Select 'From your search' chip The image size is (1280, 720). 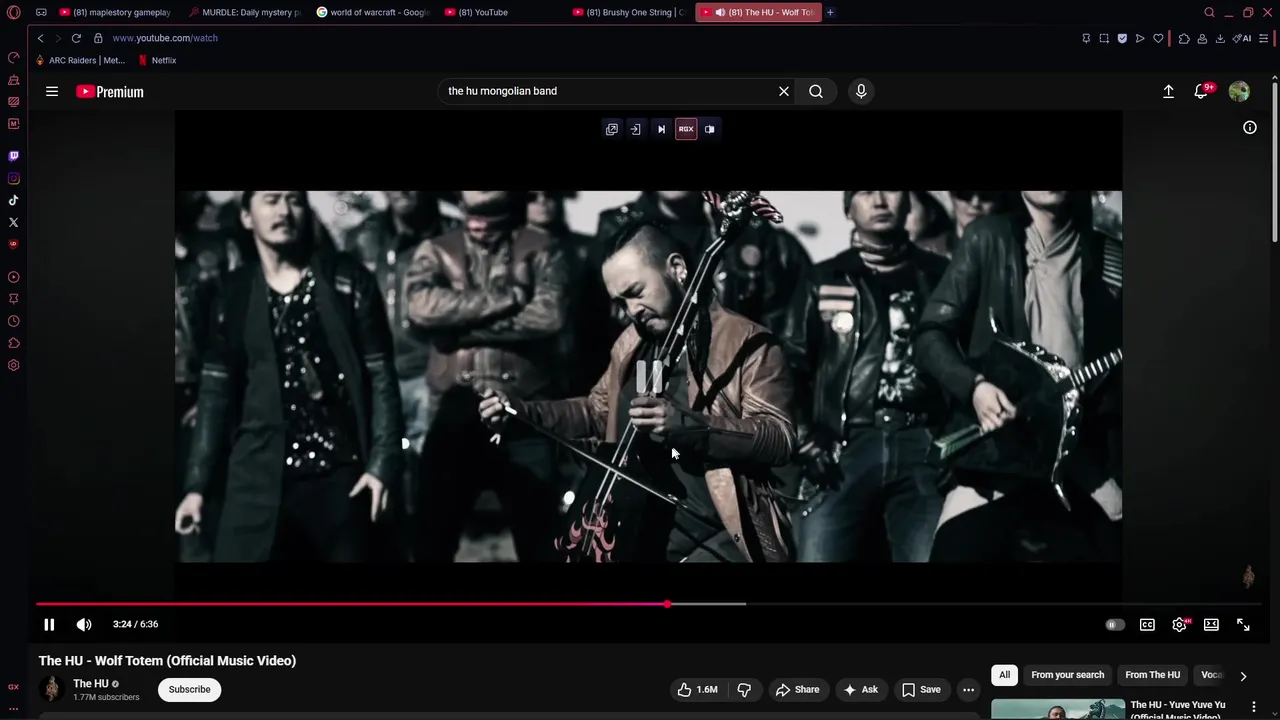pos(1068,675)
